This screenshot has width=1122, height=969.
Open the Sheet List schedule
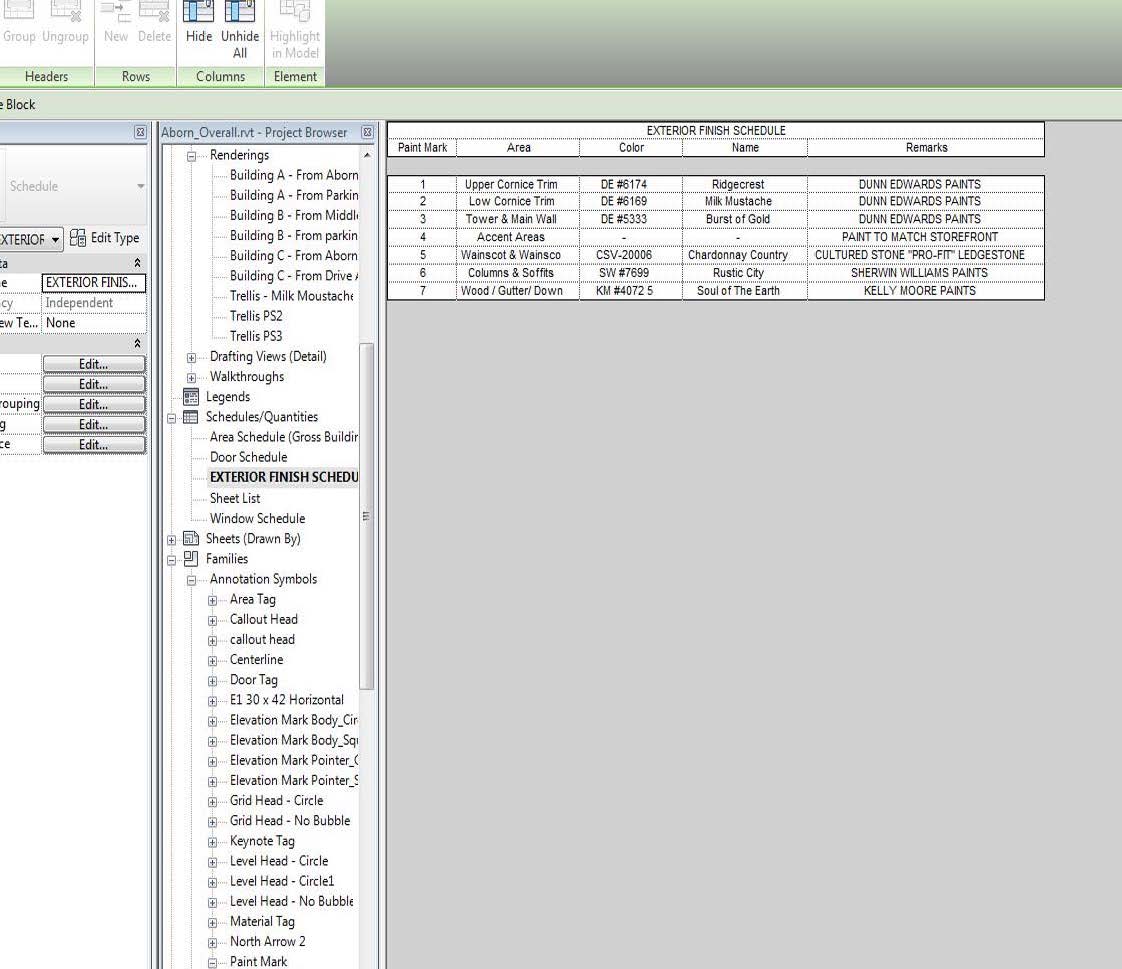[235, 498]
